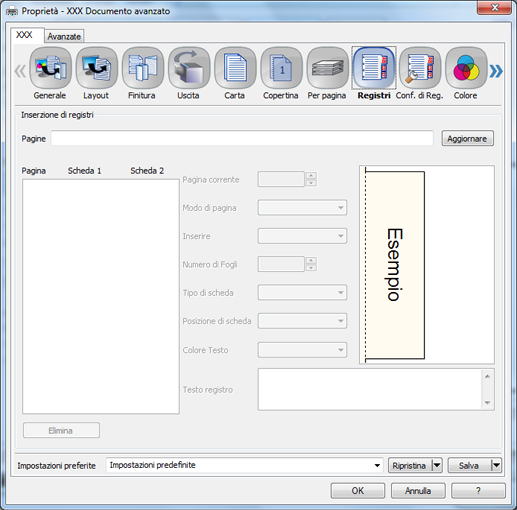Open the Carta paper icon
Viewport: 517px width, 510px height.
pos(235,68)
